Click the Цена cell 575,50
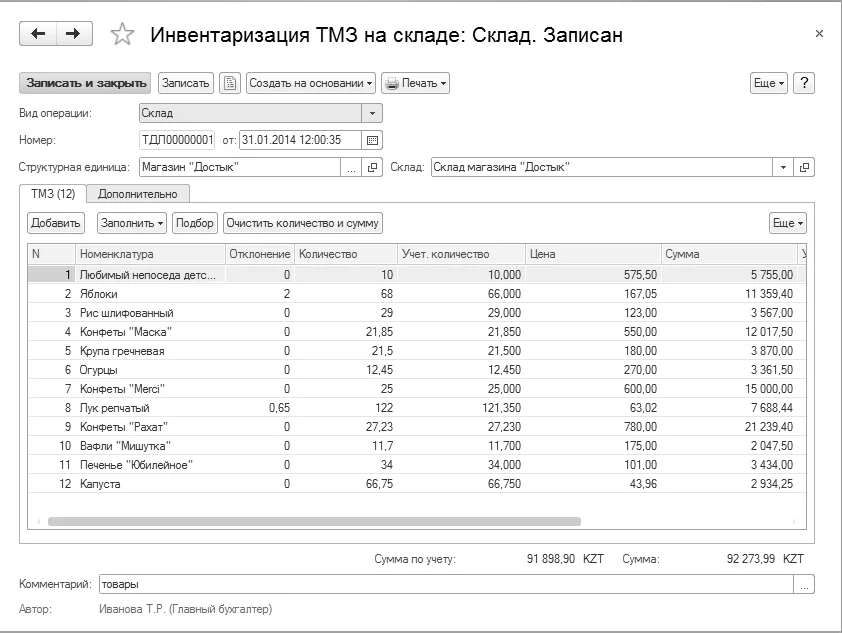 tap(593, 275)
